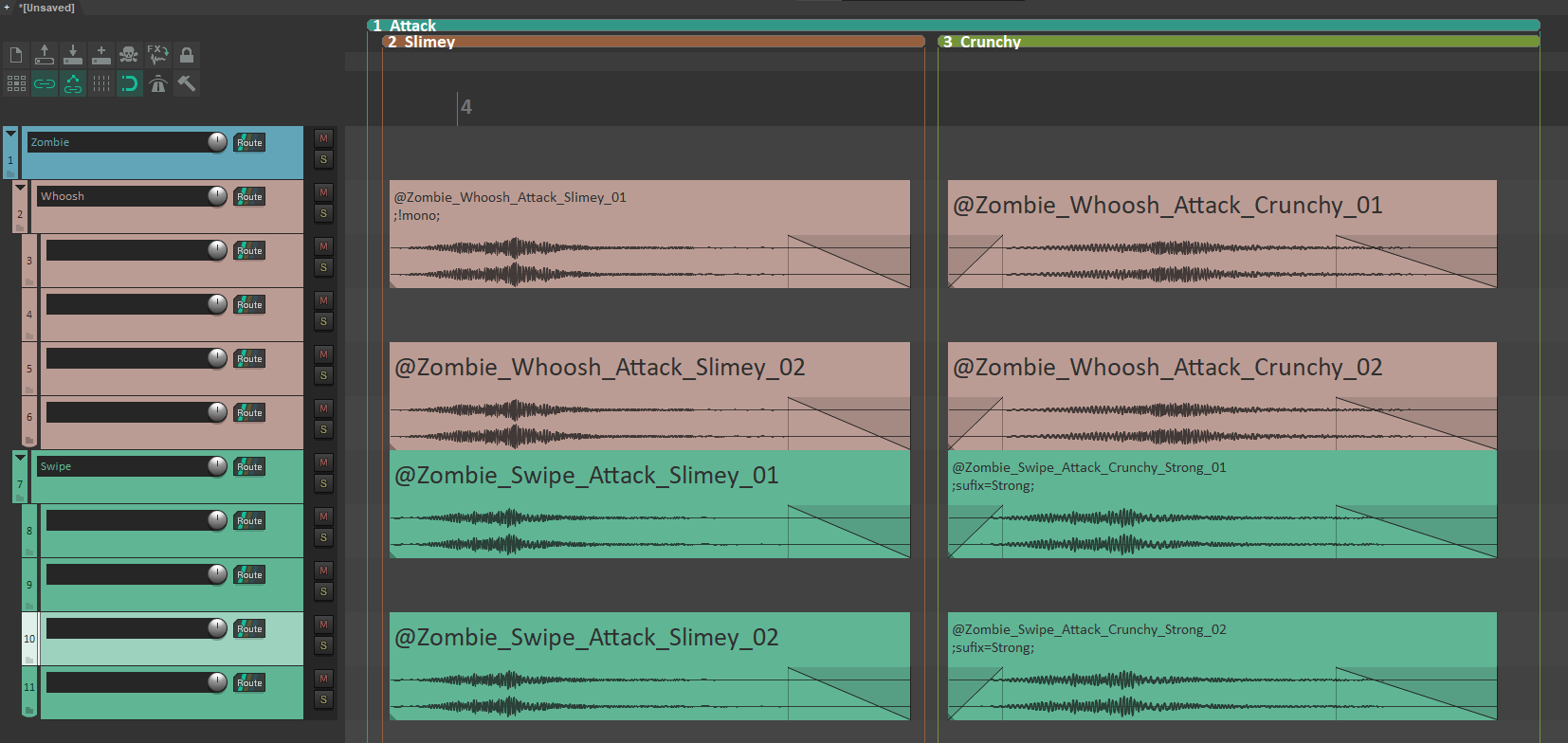This screenshot has height=743, width=1568.
Task: Select item @Zombie_Swipe_Attack_Crunchy_Strong_02
Action: [x=1222, y=666]
